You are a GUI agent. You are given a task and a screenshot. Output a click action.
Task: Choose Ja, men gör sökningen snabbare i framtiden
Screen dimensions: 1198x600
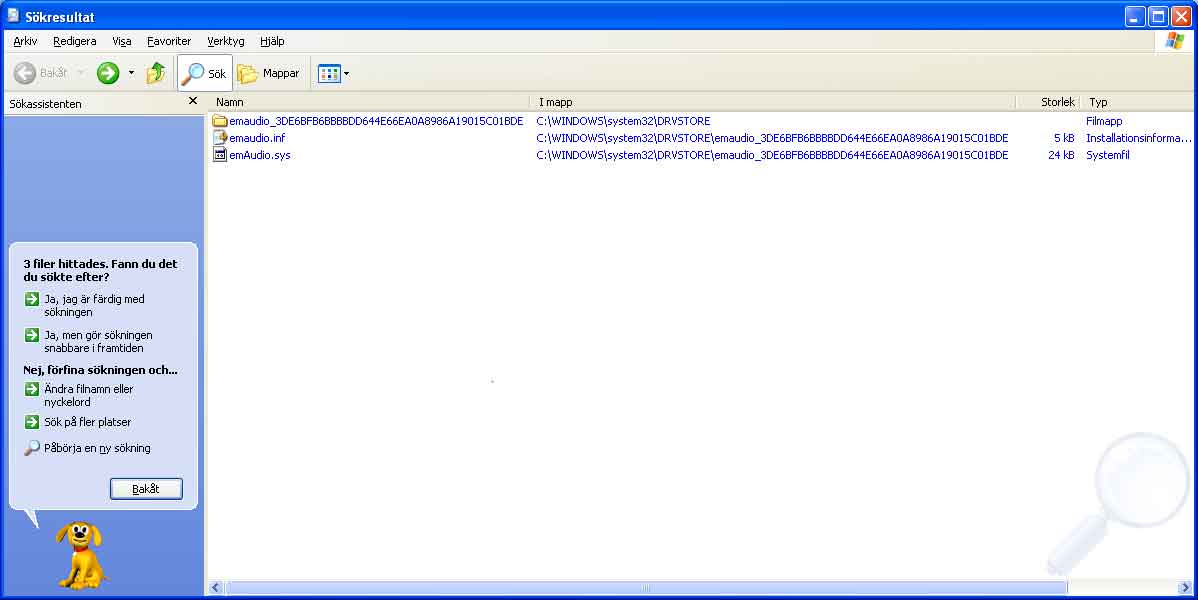pos(98,341)
